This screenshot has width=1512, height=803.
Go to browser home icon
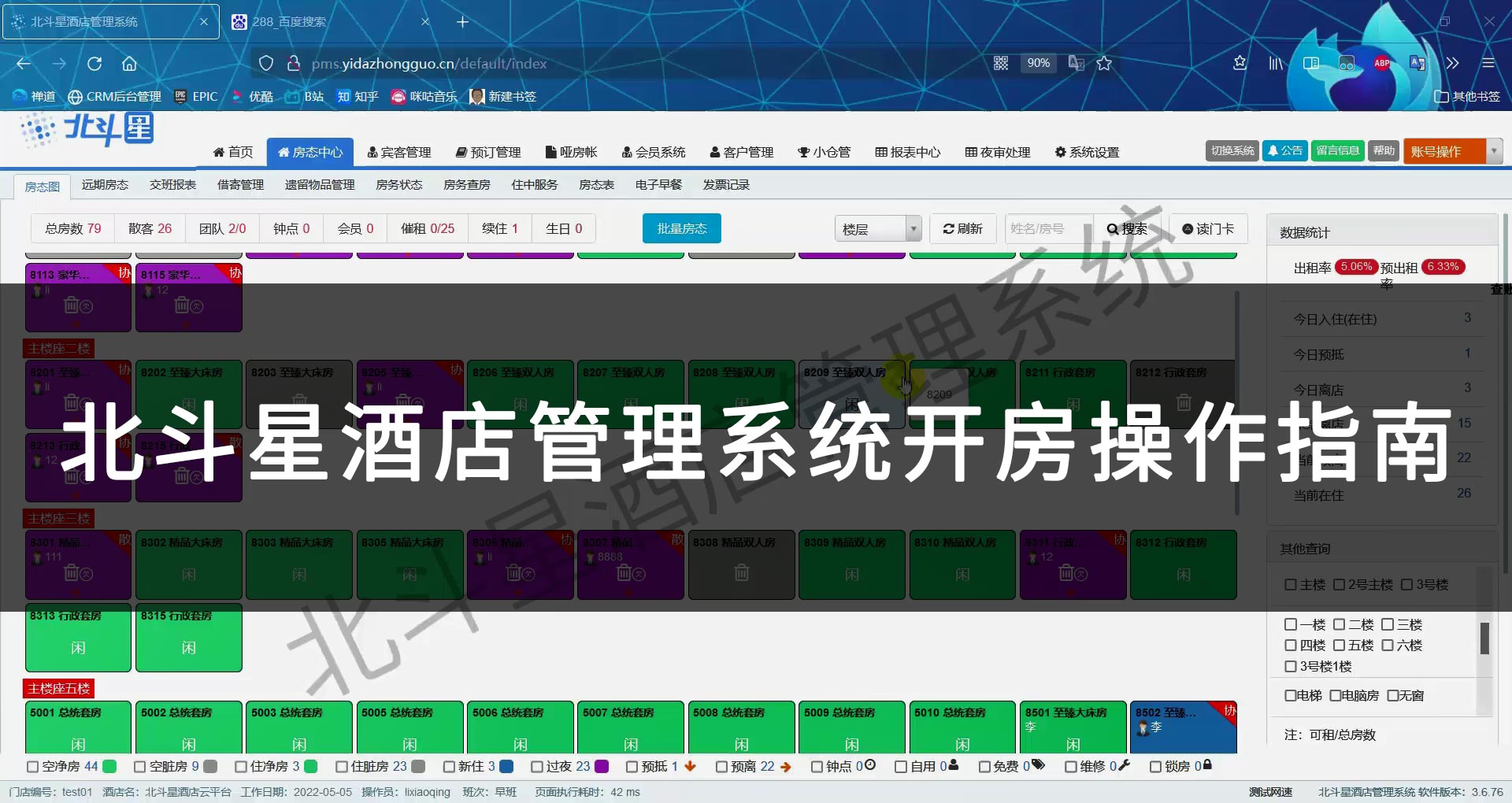pyautogui.click(x=129, y=64)
